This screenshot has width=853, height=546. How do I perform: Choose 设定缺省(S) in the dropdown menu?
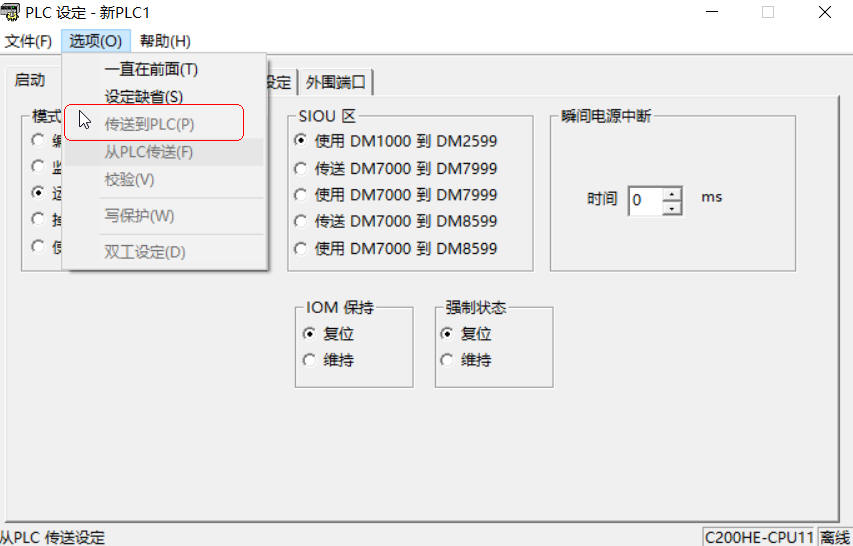[x=144, y=97]
